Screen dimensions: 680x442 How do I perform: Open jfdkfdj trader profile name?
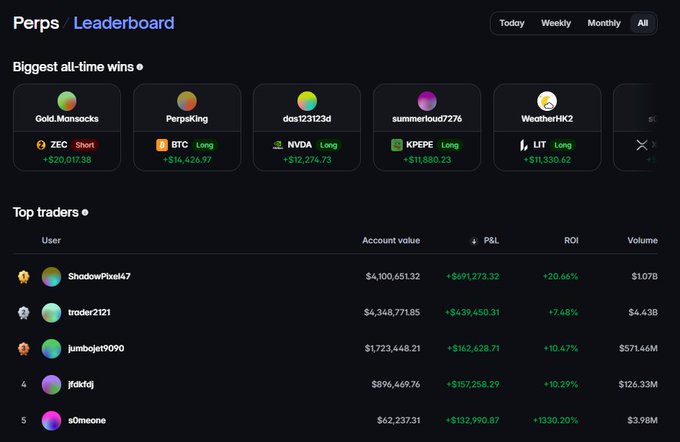point(81,384)
